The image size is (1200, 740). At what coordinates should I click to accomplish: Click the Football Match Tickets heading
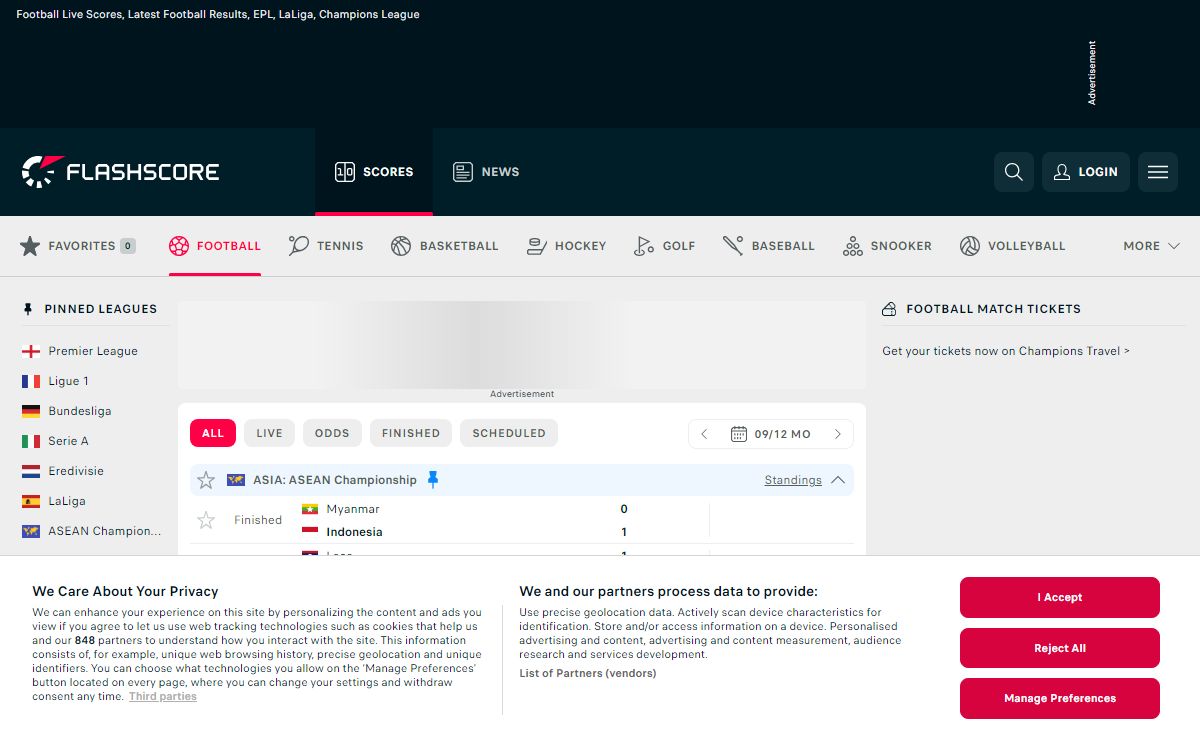click(994, 309)
